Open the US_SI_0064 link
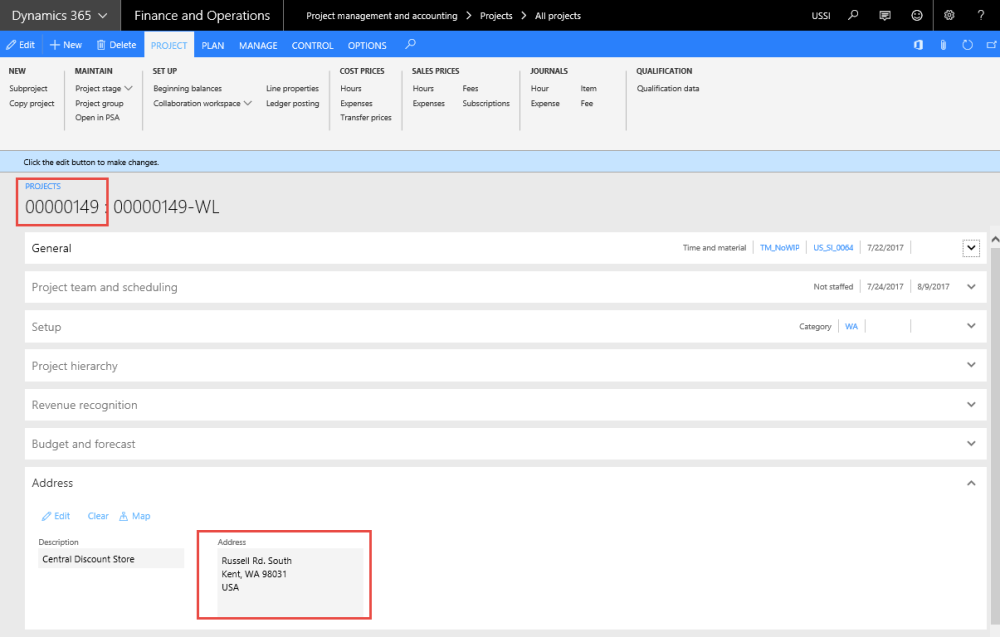The width and height of the screenshot is (1000, 637). pos(833,248)
